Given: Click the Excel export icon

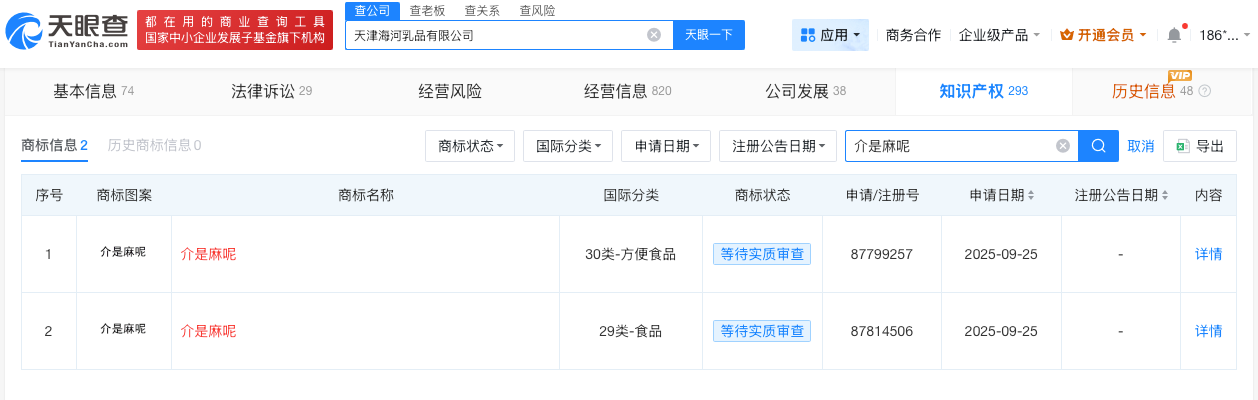Looking at the screenshot, I should point(1182,146).
